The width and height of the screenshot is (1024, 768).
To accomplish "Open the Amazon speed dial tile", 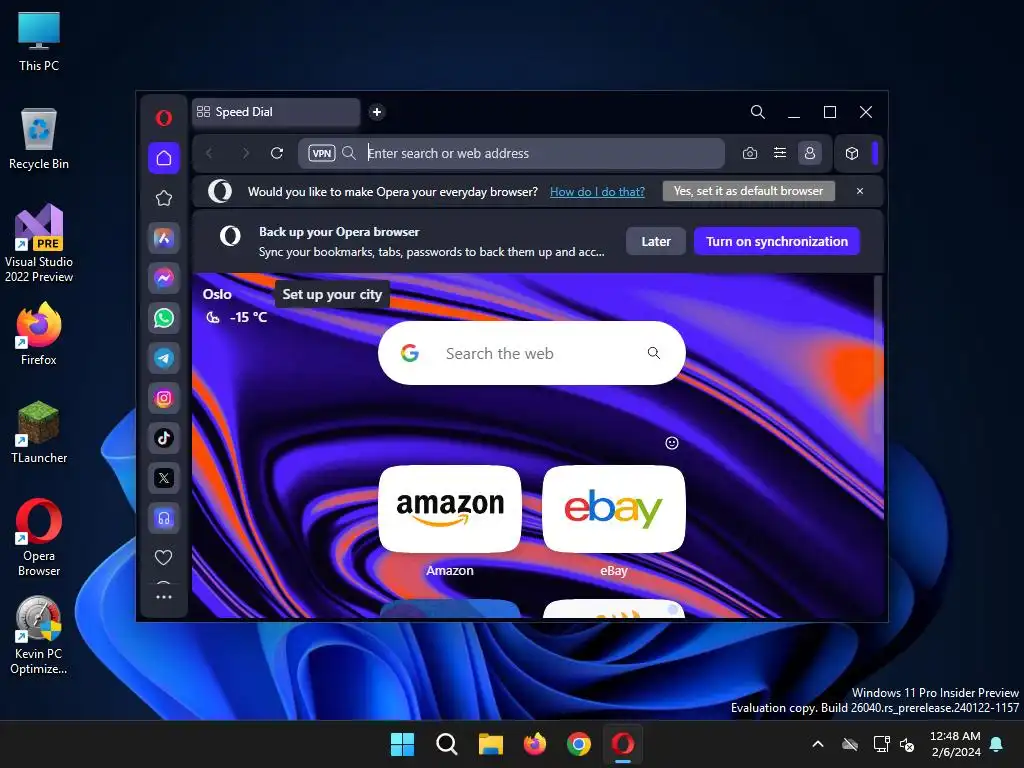I will [450, 509].
